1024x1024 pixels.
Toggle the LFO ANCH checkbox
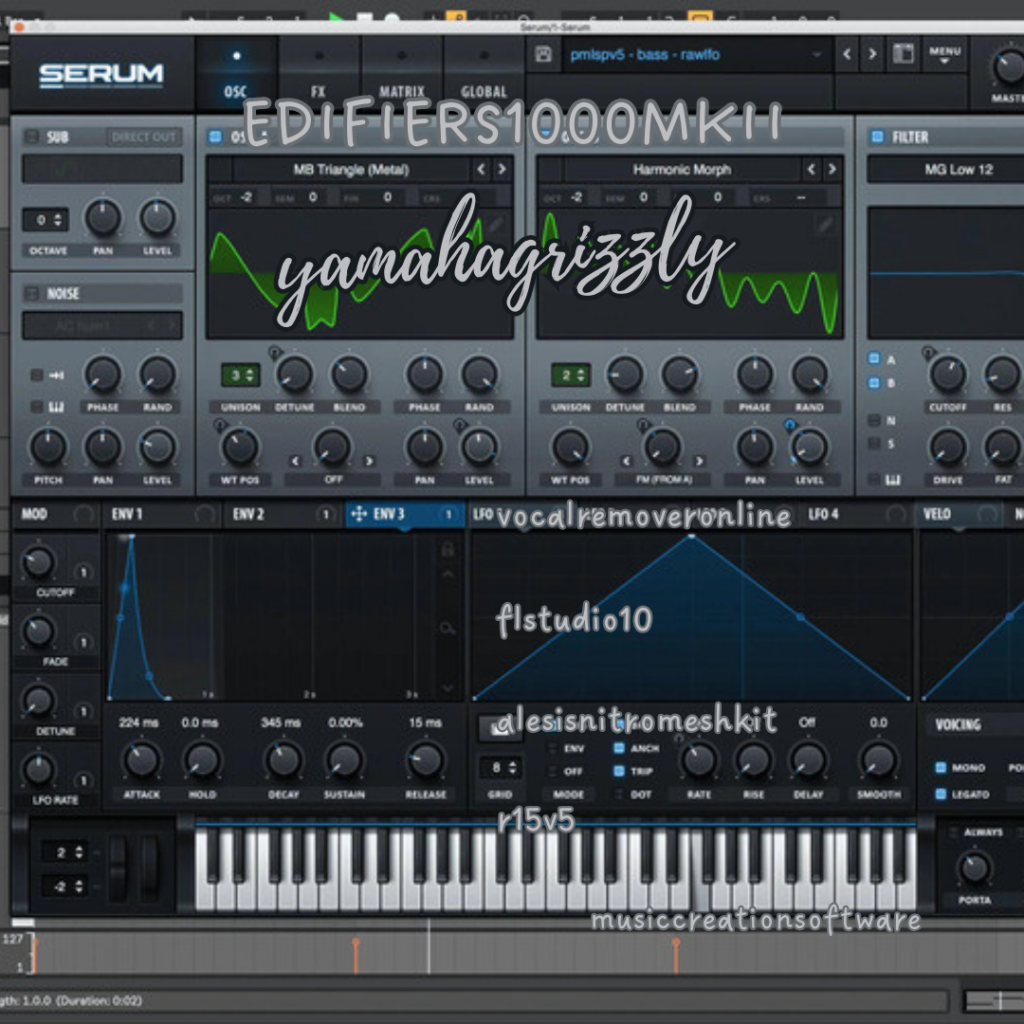[x=619, y=748]
